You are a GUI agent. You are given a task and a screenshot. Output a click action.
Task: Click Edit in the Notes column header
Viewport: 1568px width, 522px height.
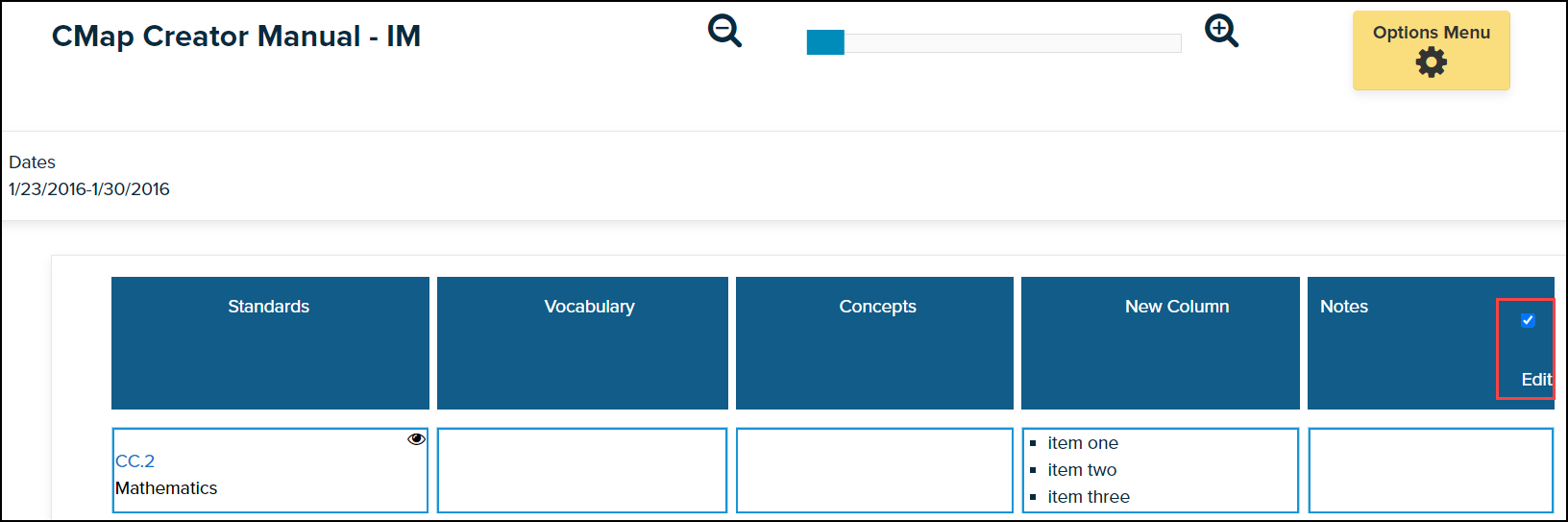[1535, 380]
